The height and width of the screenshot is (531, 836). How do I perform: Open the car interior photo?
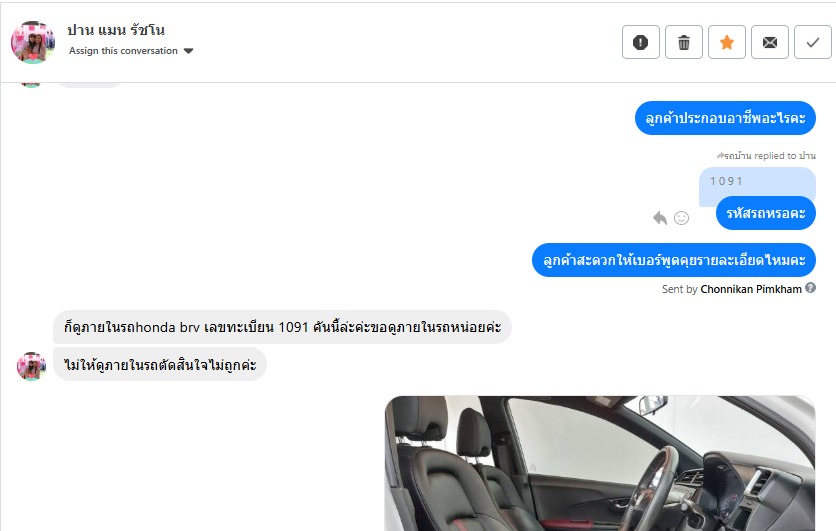[x=600, y=463]
